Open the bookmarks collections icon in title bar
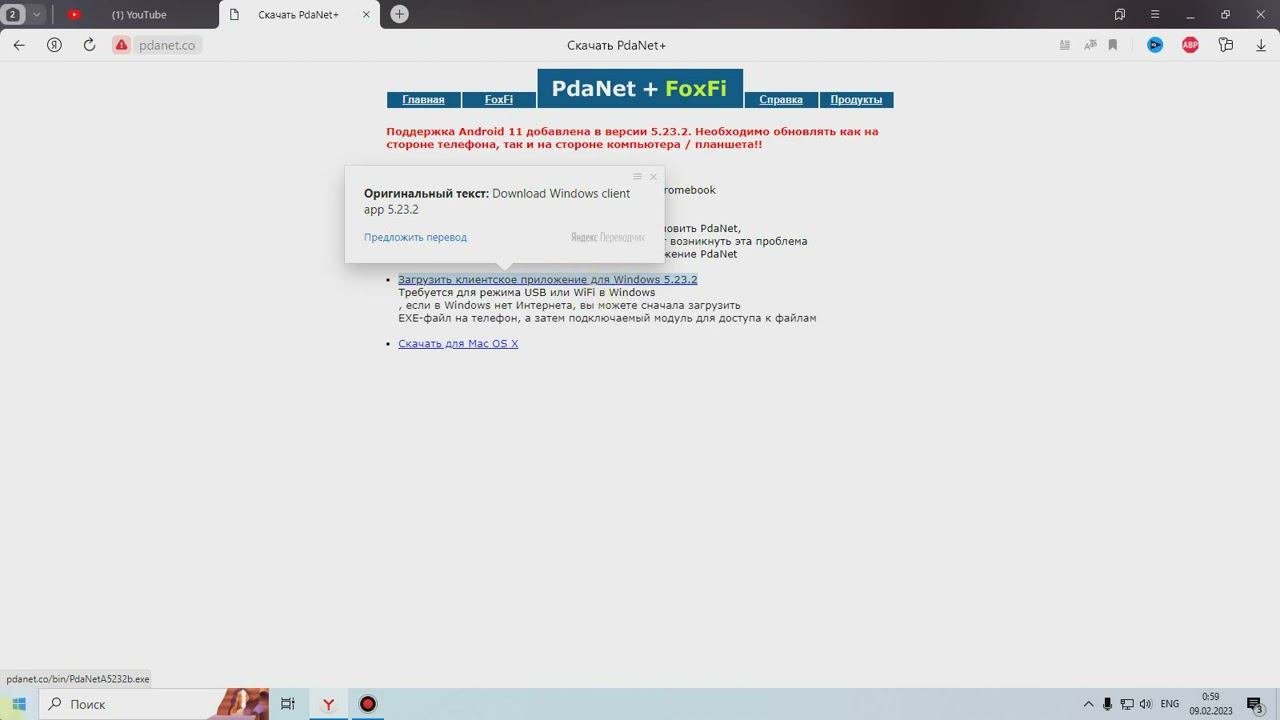The image size is (1280, 720). point(1120,14)
